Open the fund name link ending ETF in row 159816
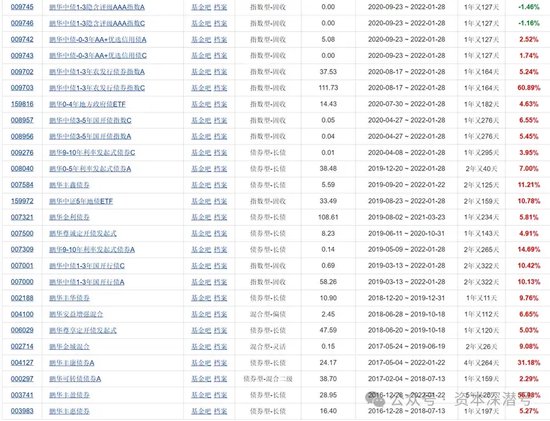The image size is (550, 421). click(x=87, y=104)
